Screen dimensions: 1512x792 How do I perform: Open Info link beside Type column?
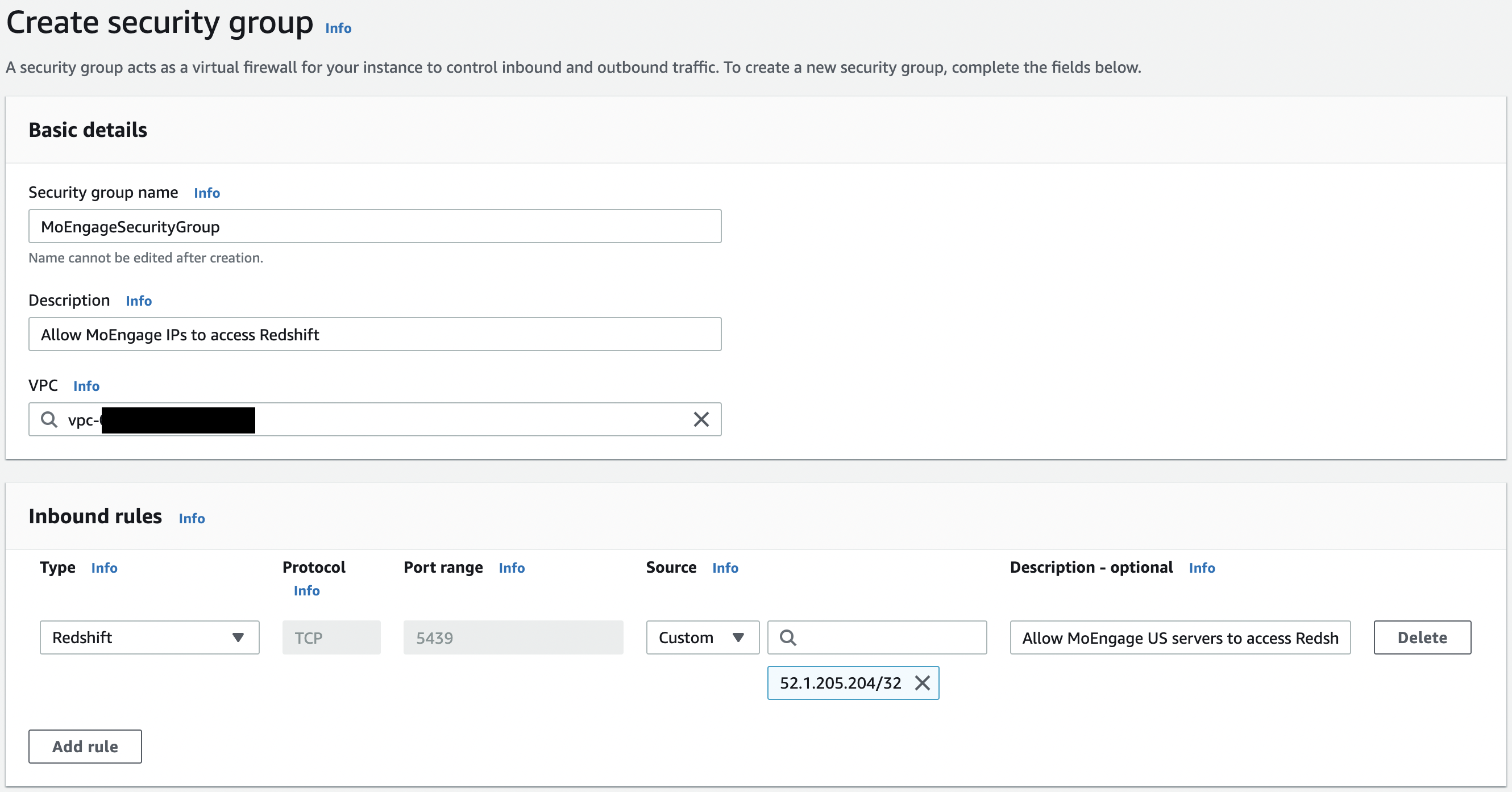(x=105, y=568)
